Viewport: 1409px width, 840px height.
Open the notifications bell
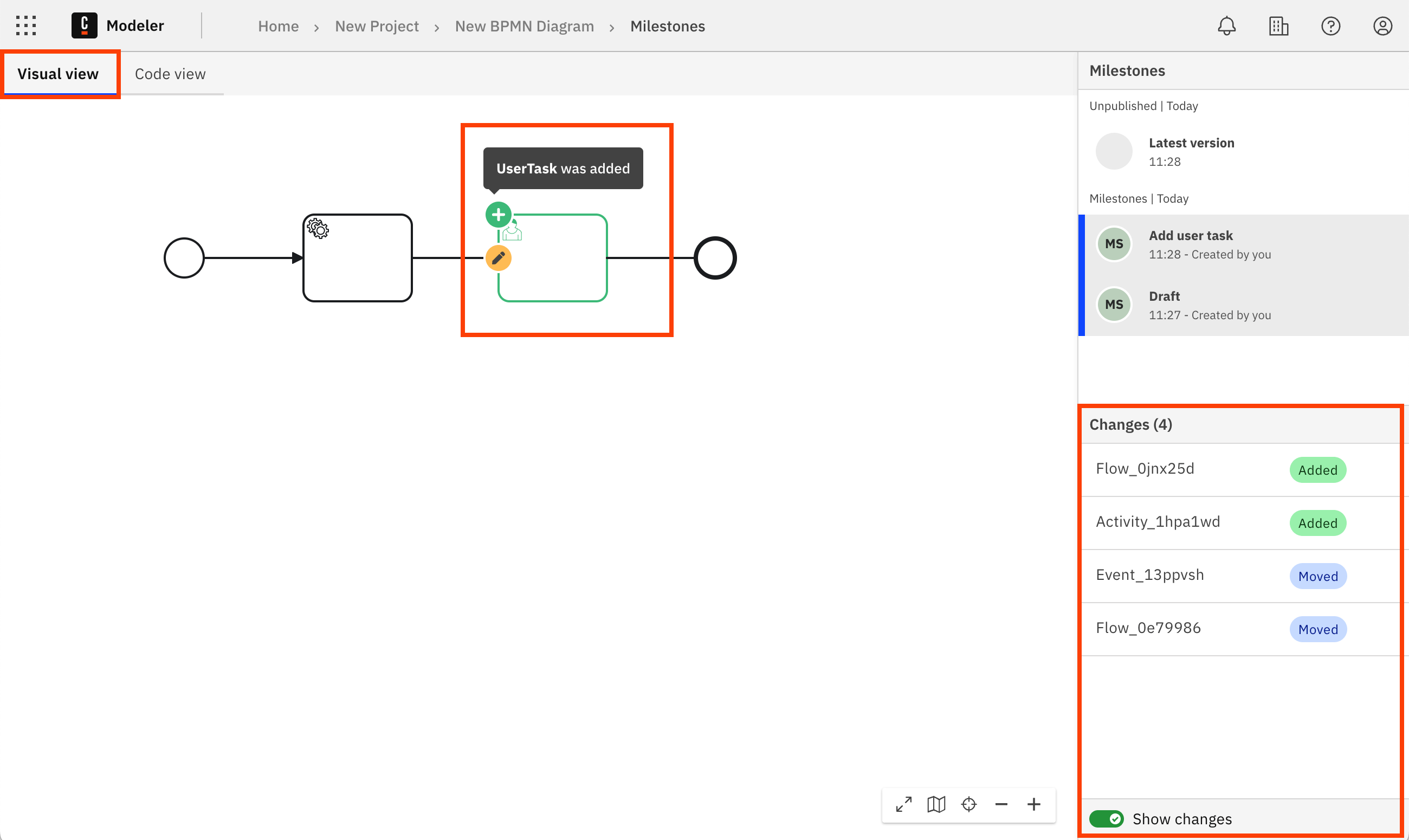(1227, 25)
